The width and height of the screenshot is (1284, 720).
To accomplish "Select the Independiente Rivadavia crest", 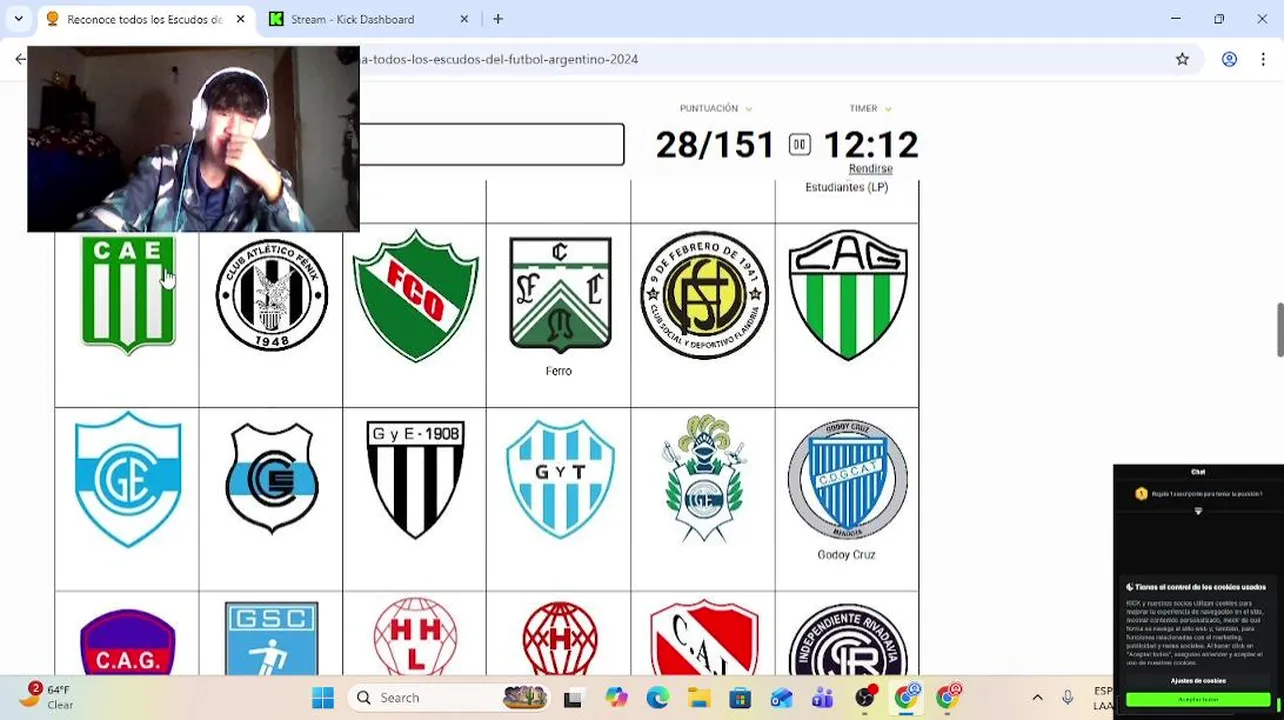I will point(847,640).
